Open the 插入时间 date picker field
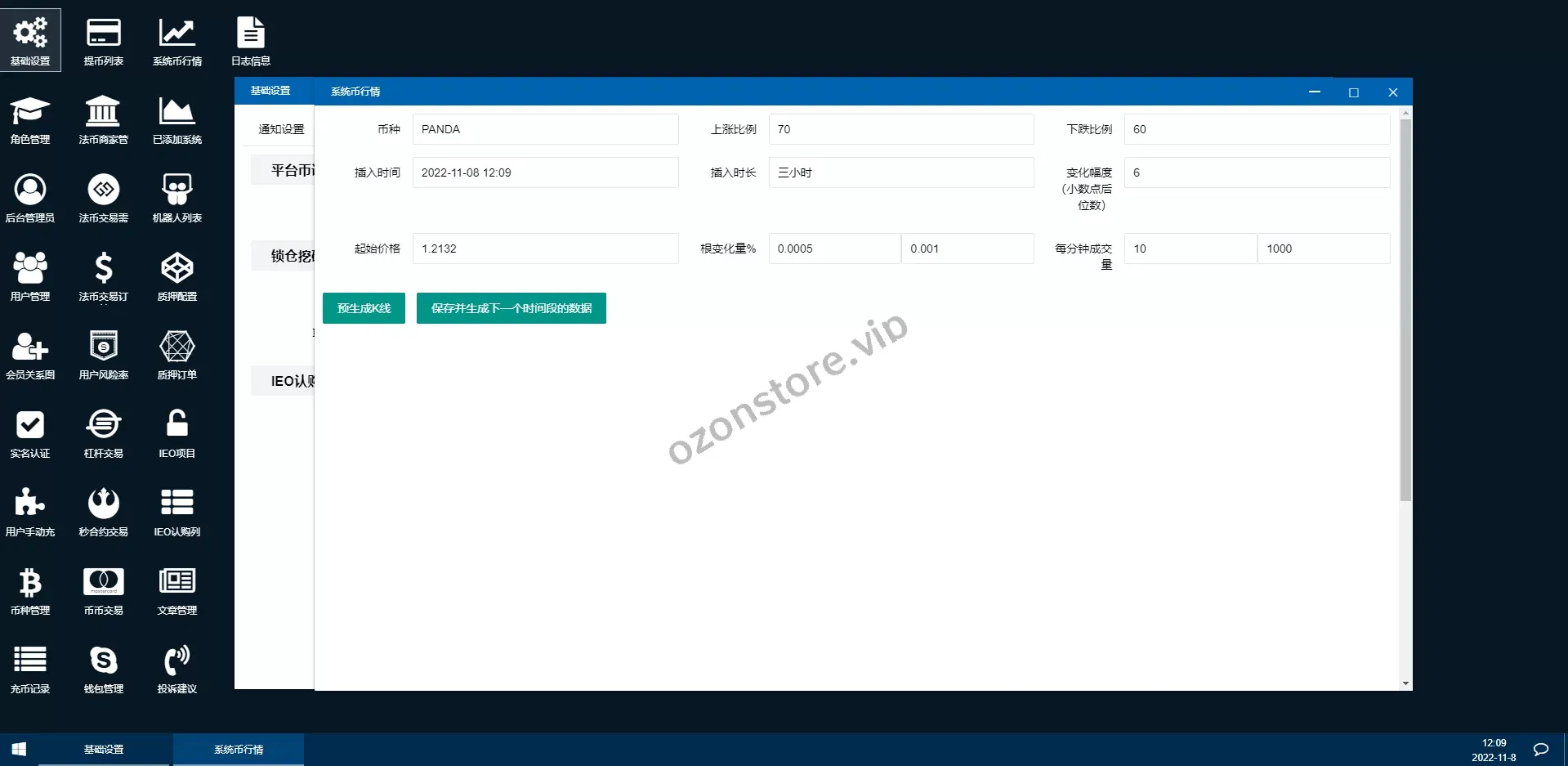 [545, 172]
